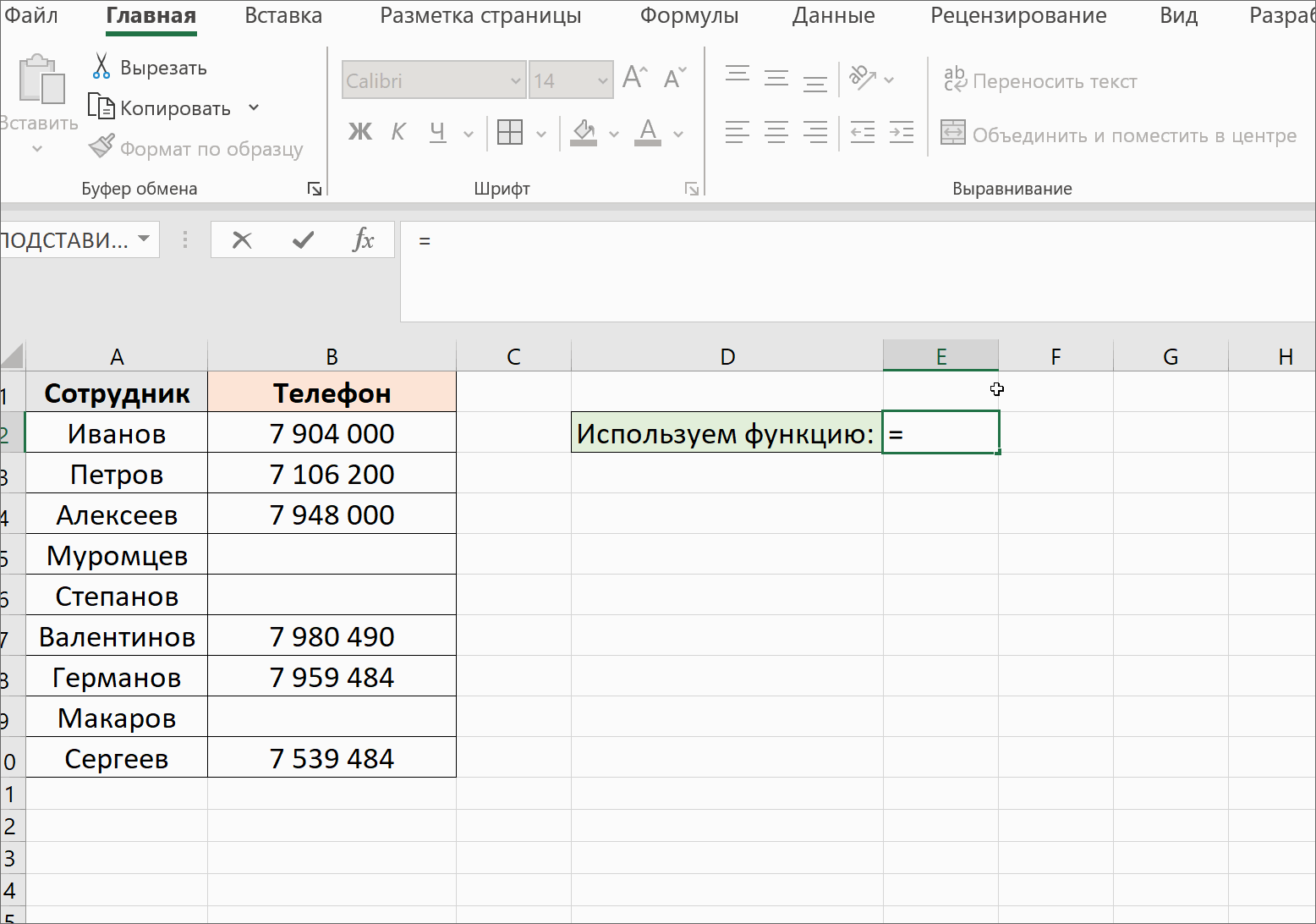This screenshot has width=1316, height=924.
Task: Click Переносить текст label
Action: pos(1055,81)
